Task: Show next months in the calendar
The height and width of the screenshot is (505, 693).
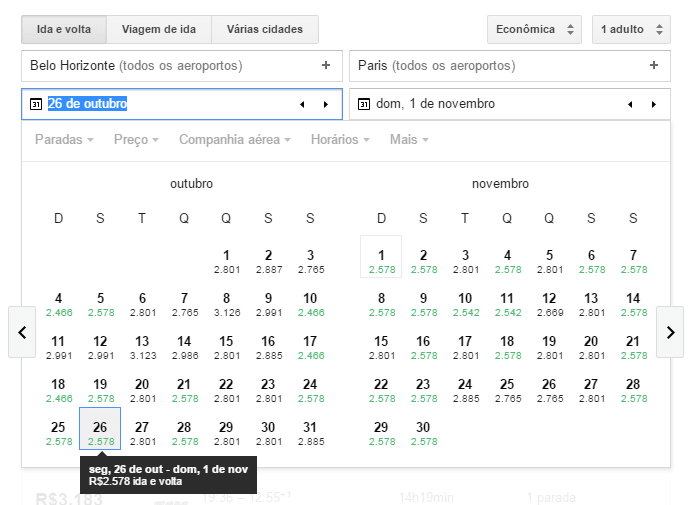Action: [670, 332]
